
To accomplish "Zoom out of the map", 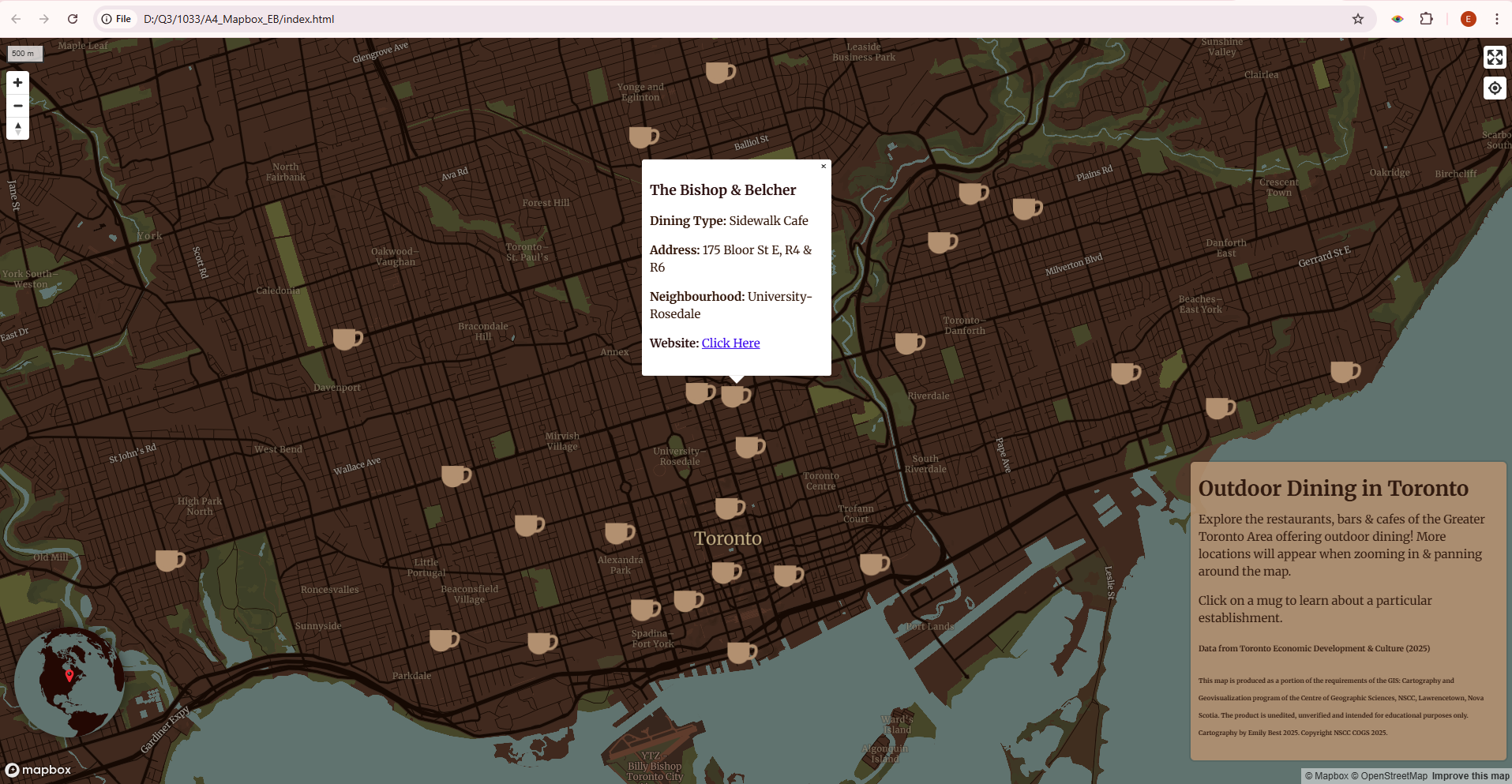I will coord(17,106).
